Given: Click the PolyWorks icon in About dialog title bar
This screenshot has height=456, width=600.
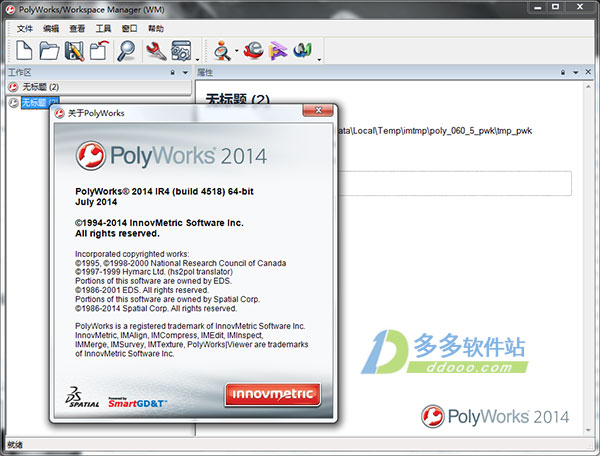Looking at the screenshot, I should pyautogui.click(x=59, y=113).
